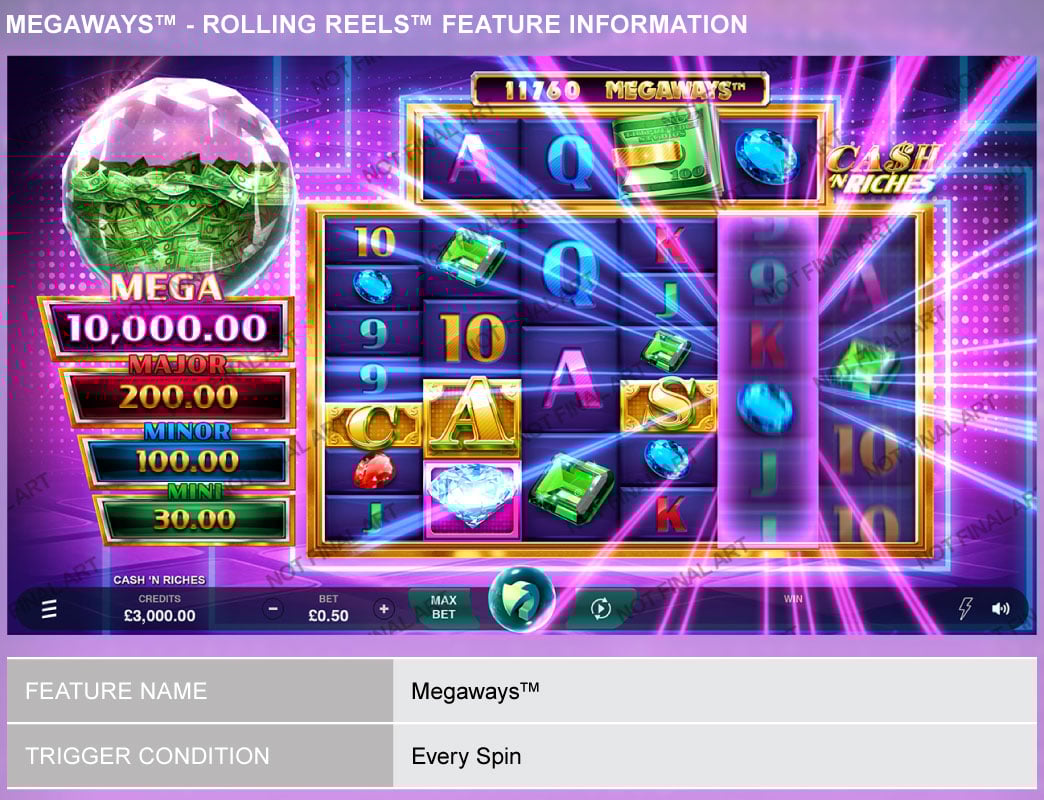This screenshot has height=800, width=1044.
Task: Toggle quick spin lightning bolt
Action: tap(965, 608)
